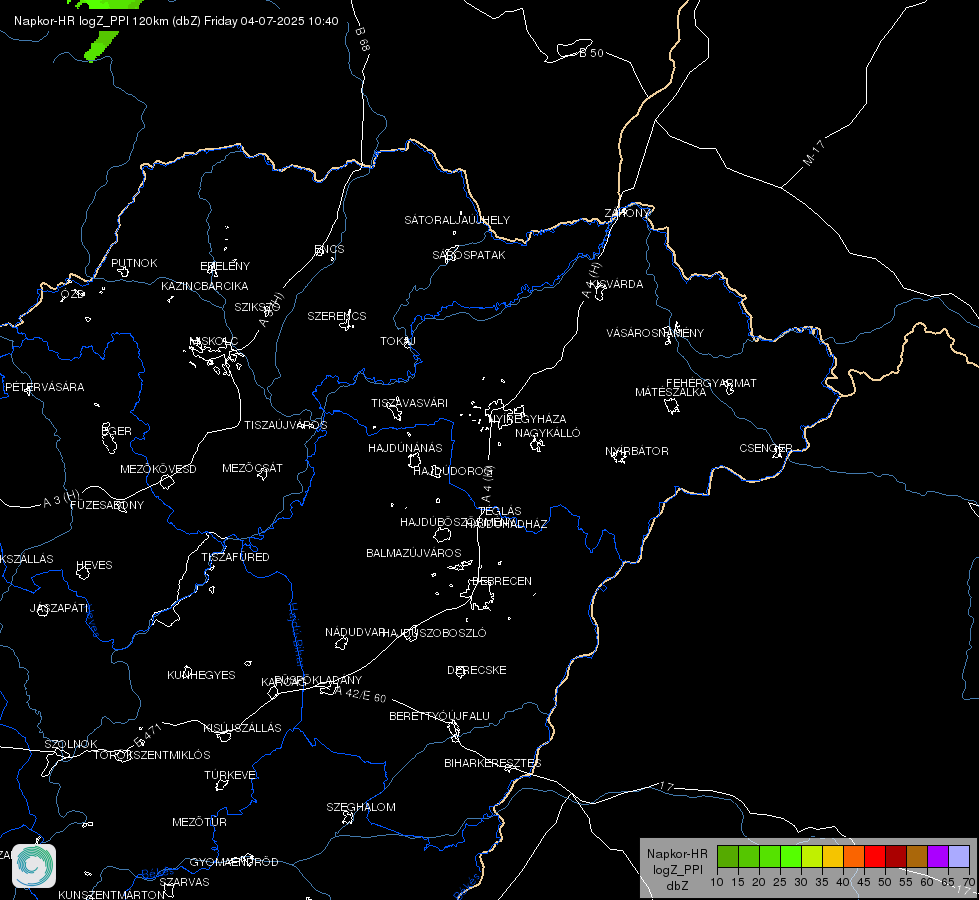Click the MEZŐTÚR label
Image resolution: width=979 pixels, height=900 pixels.
(x=199, y=822)
